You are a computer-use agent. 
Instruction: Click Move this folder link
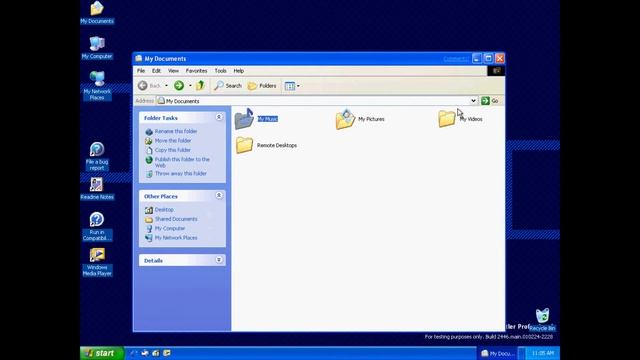[x=173, y=141]
